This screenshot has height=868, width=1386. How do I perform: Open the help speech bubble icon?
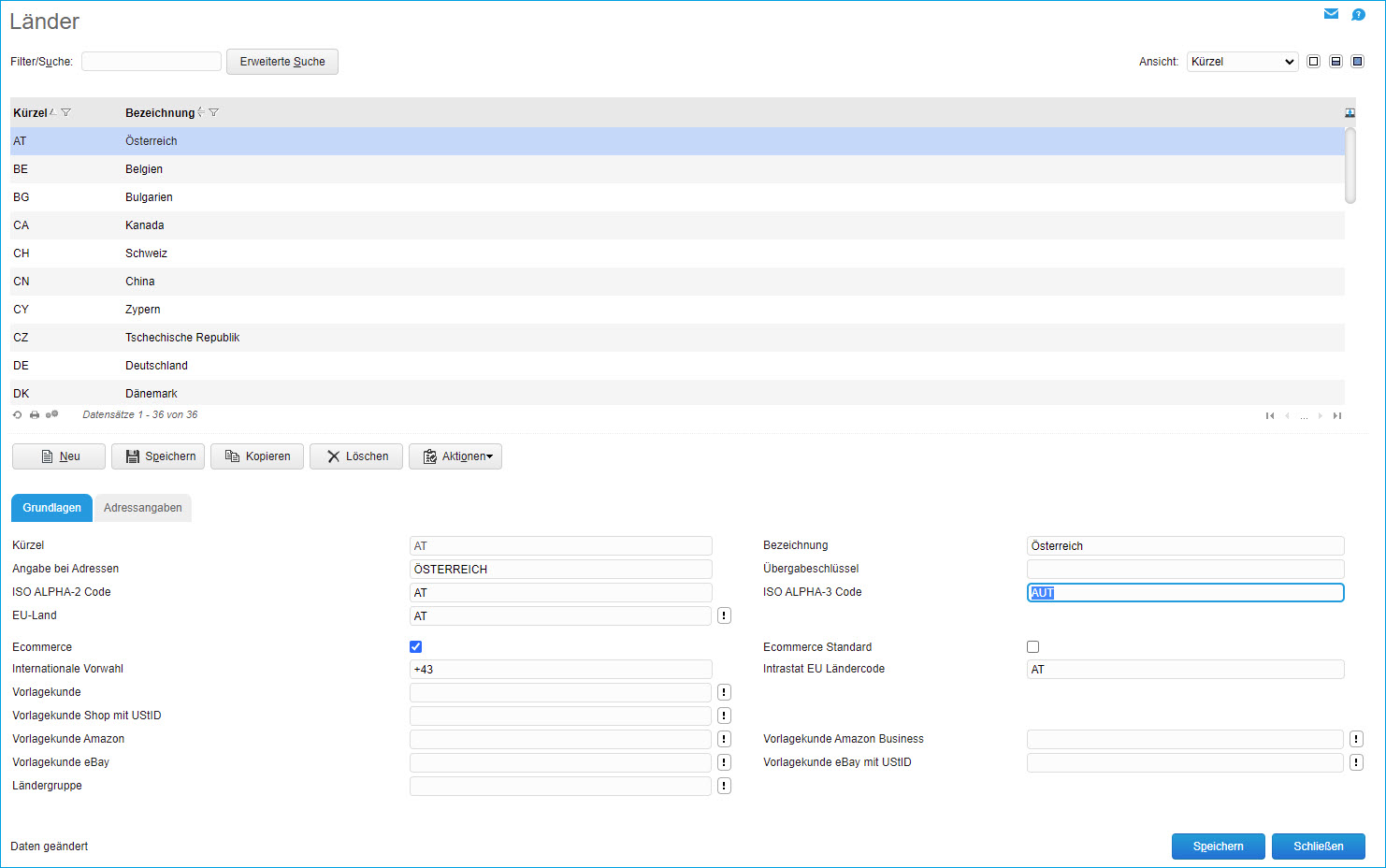click(x=1358, y=14)
